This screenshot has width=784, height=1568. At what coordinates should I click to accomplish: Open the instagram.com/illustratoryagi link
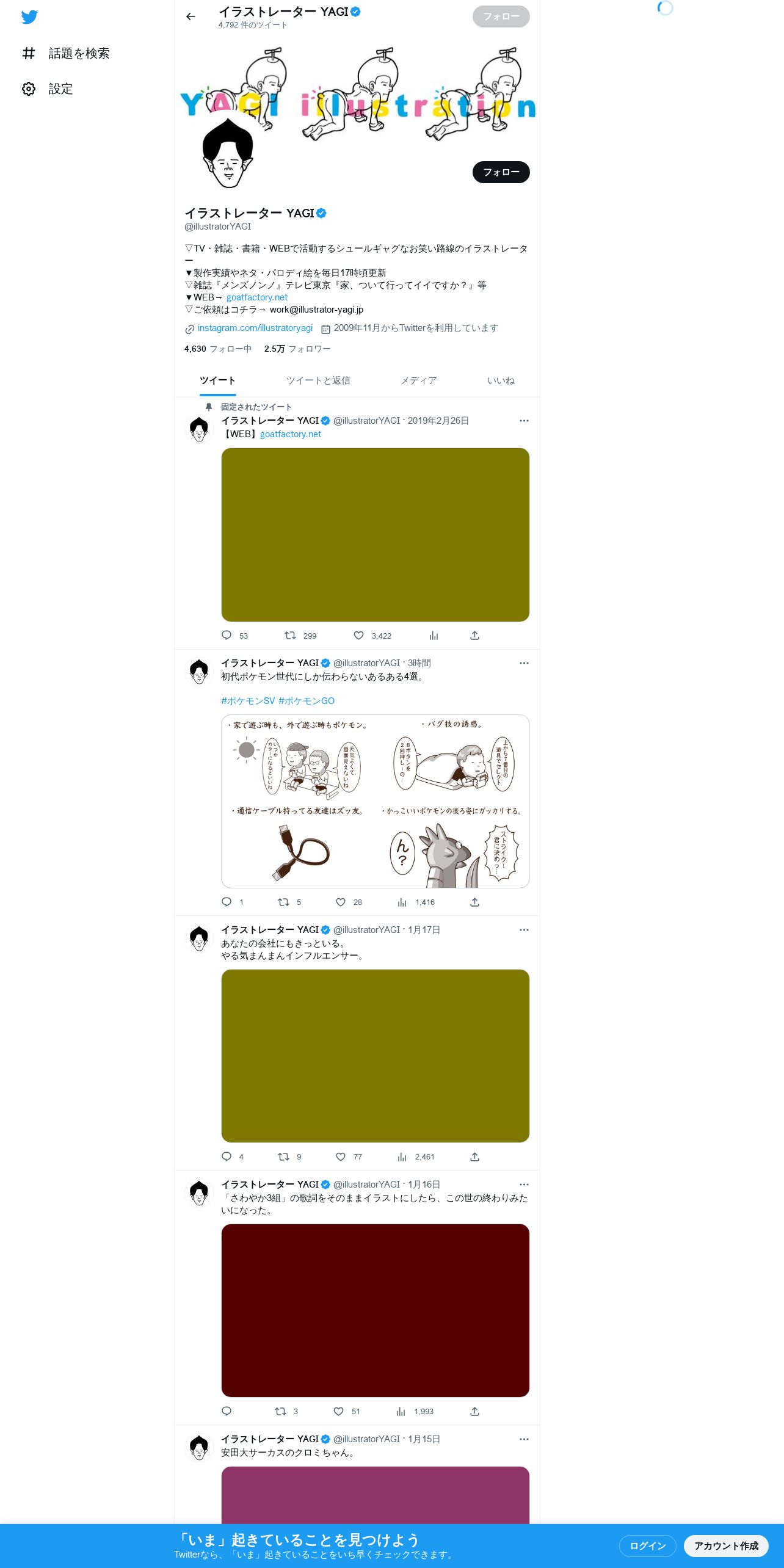click(255, 328)
